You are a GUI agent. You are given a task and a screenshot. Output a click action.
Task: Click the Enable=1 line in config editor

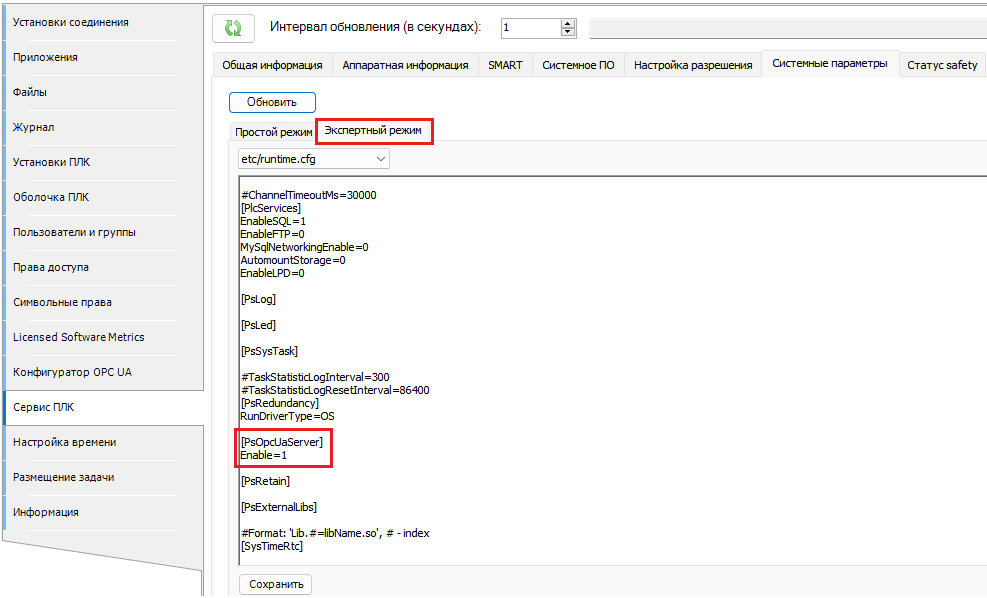point(264,455)
